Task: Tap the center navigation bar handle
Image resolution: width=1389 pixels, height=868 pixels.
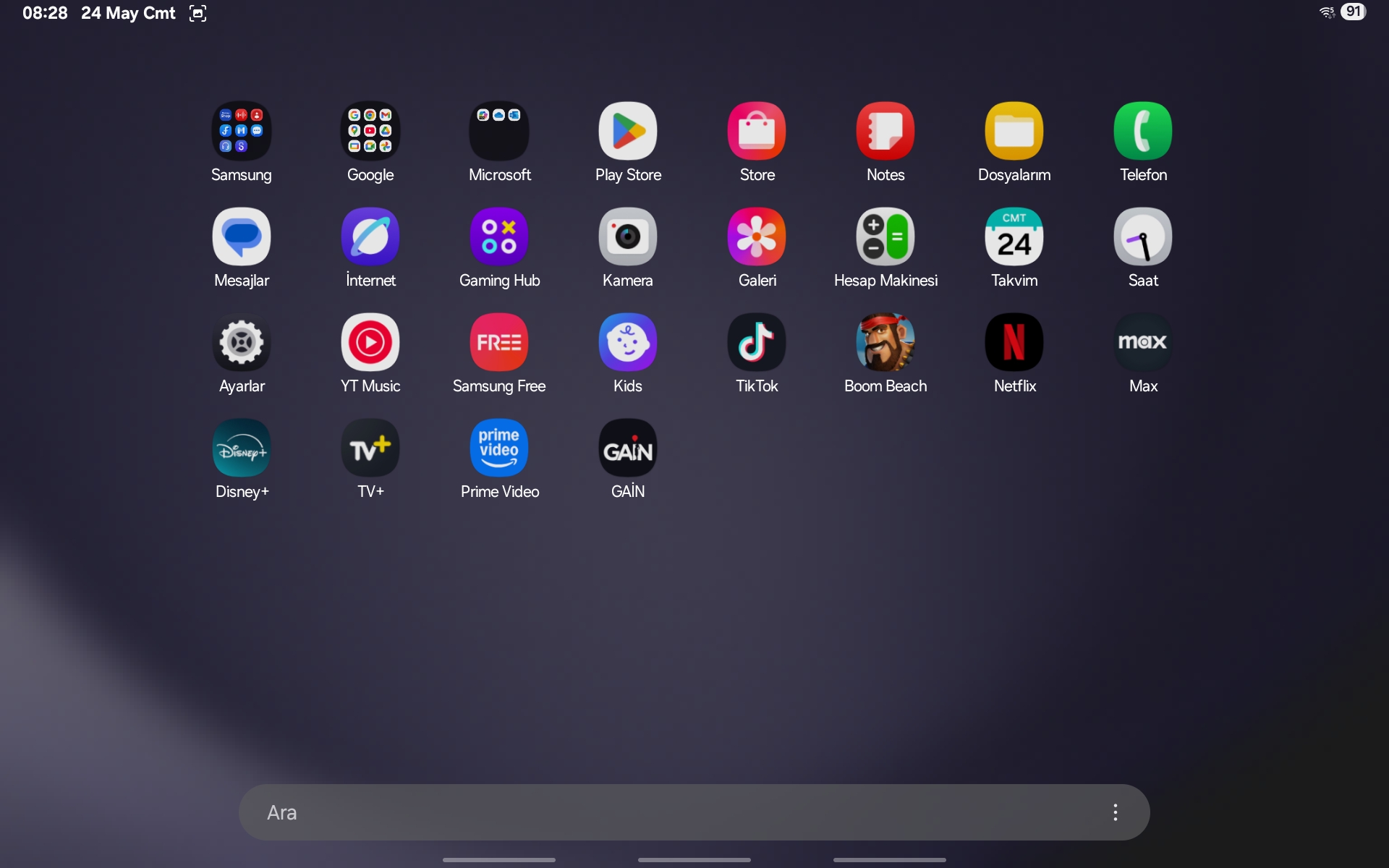Action: pos(694,860)
